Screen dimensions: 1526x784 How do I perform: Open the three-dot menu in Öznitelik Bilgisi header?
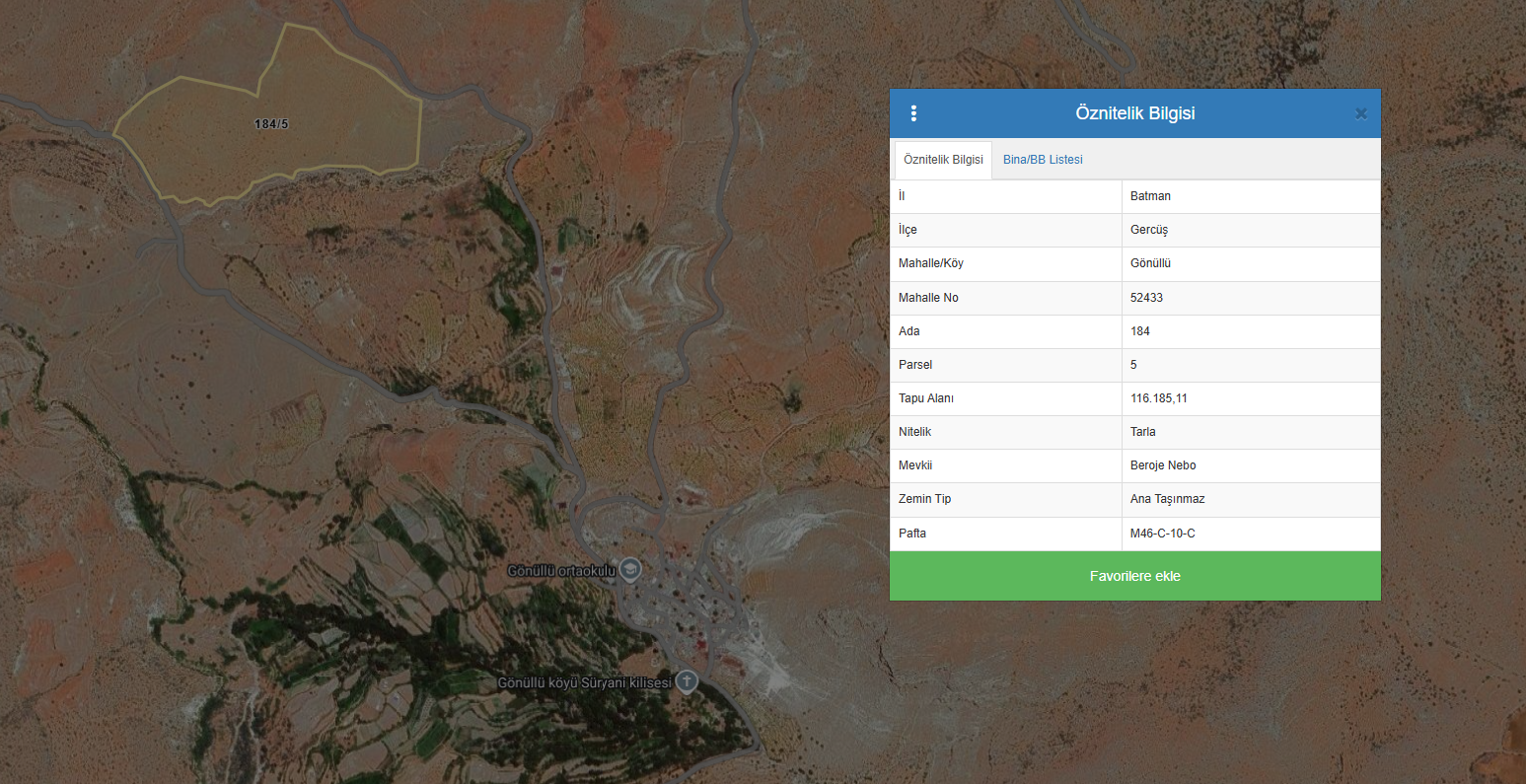913,113
